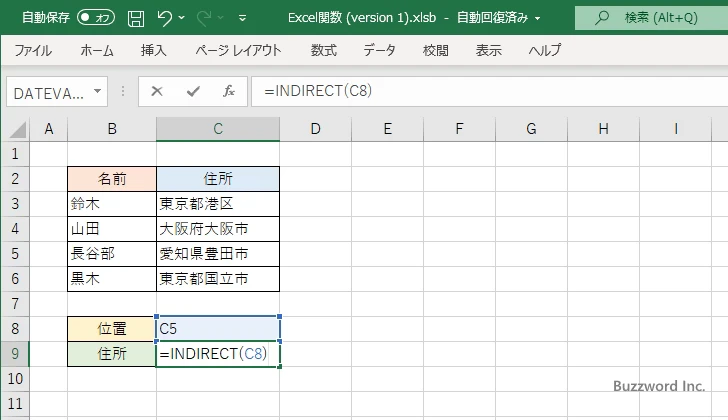Select column E header
This screenshot has height=420, width=728.
pyautogui.click(x=387, y=129)
